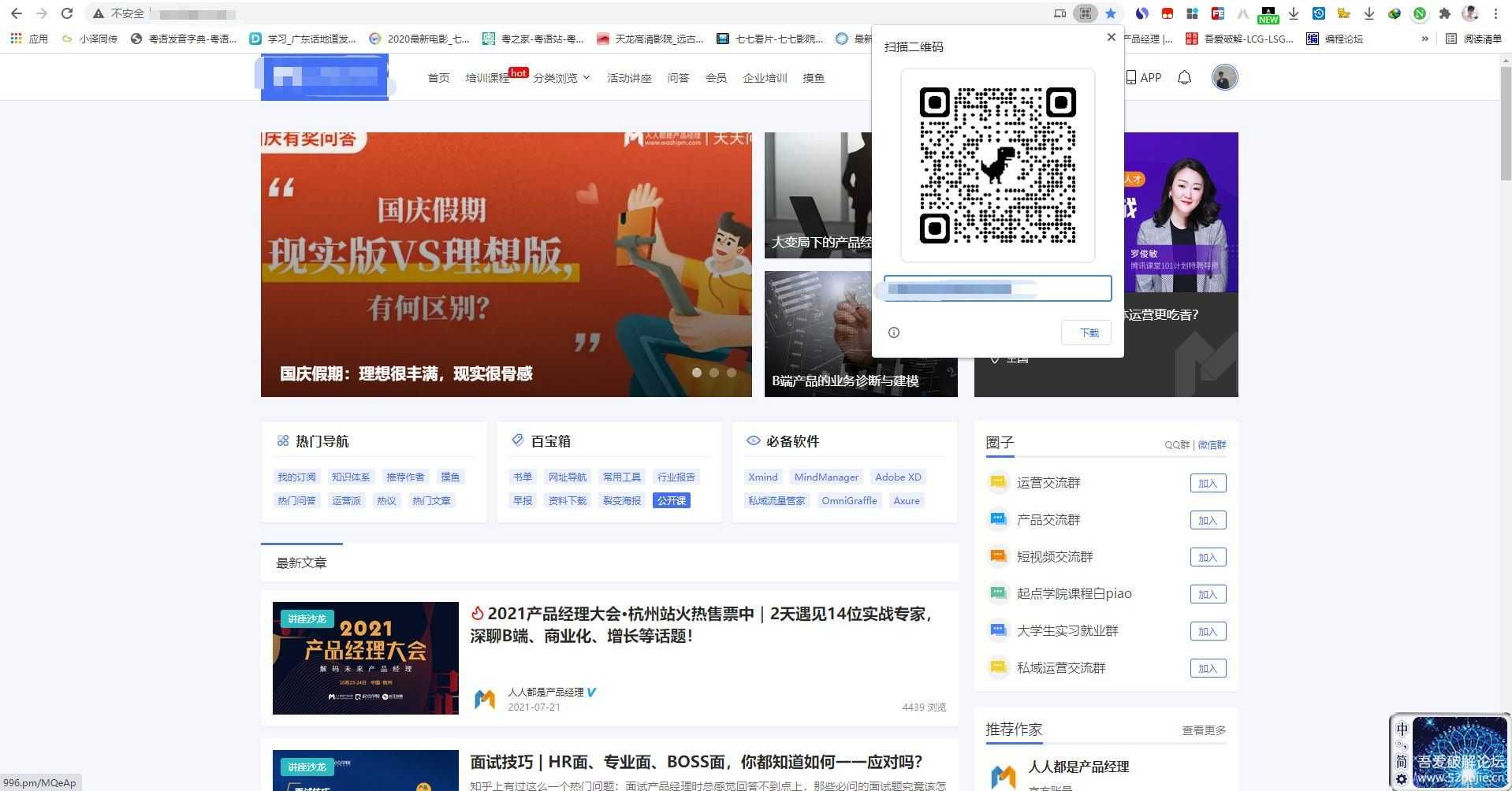
Task: Click the send to your devices icon
Action: [1060, 13]
